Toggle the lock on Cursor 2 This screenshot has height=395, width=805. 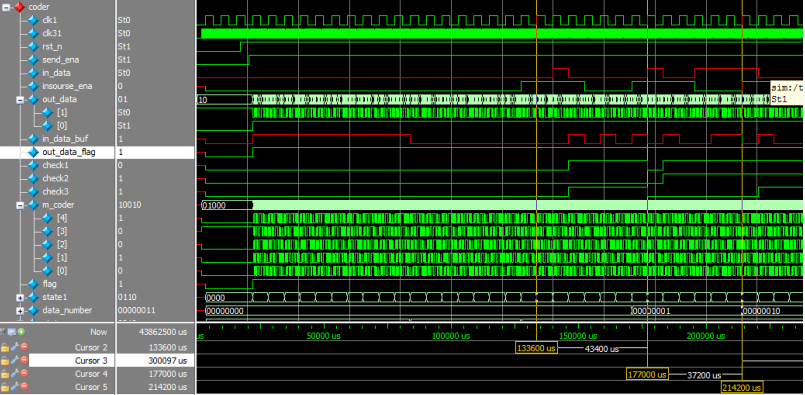[5, 347]
